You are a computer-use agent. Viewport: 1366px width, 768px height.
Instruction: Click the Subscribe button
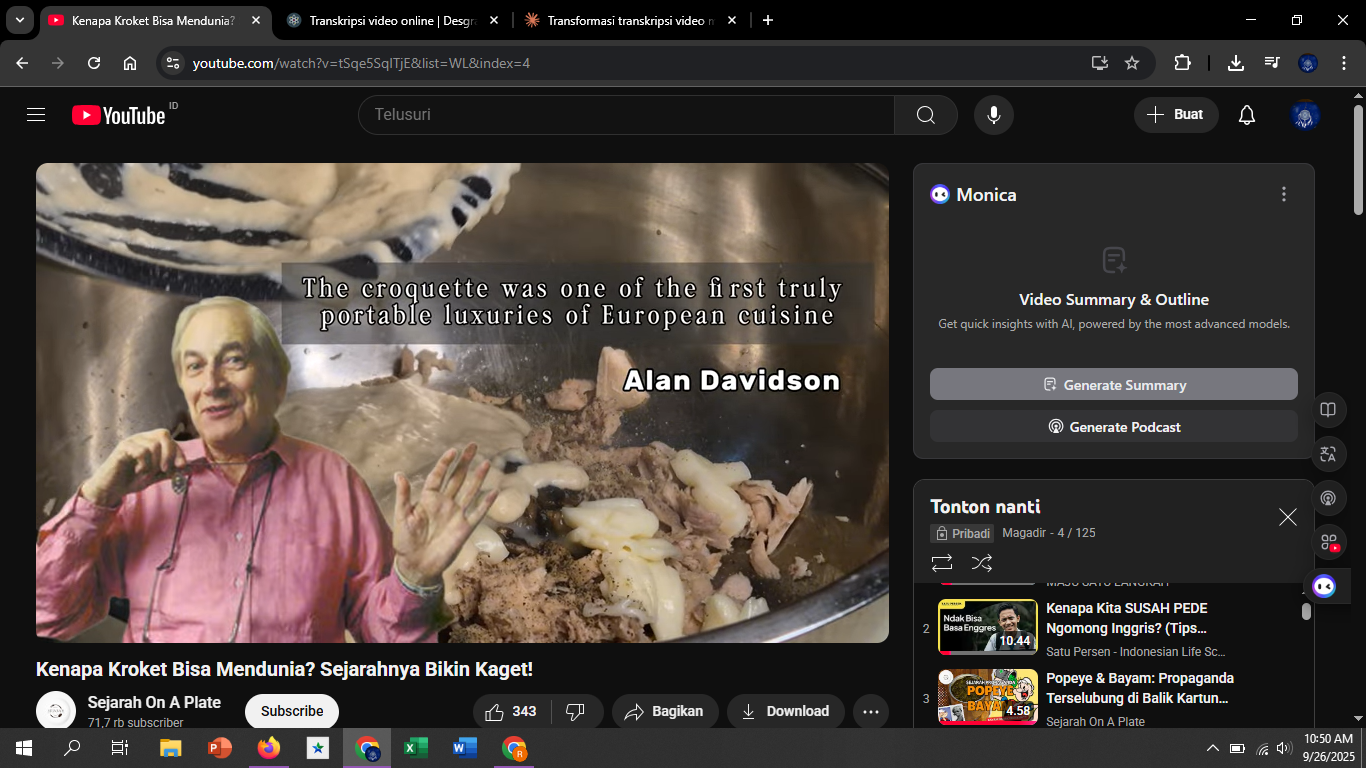point(292,712)
